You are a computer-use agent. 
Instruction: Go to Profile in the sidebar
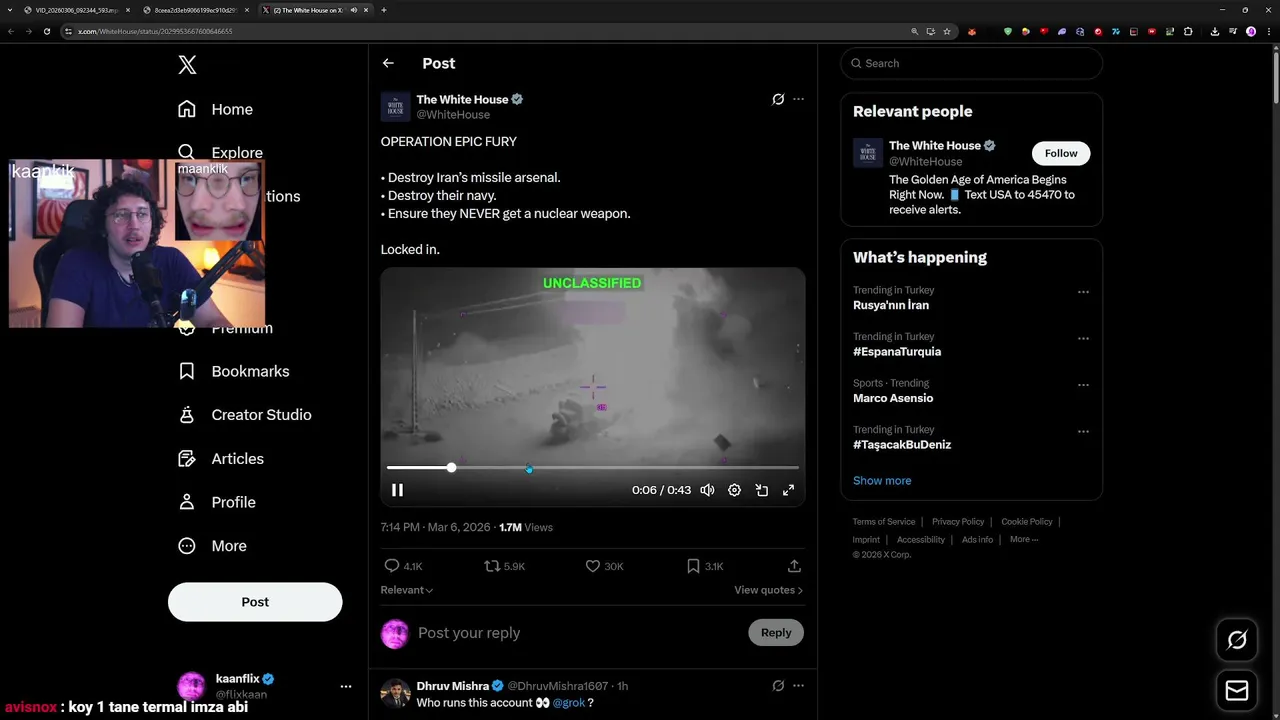click(216, 502)
